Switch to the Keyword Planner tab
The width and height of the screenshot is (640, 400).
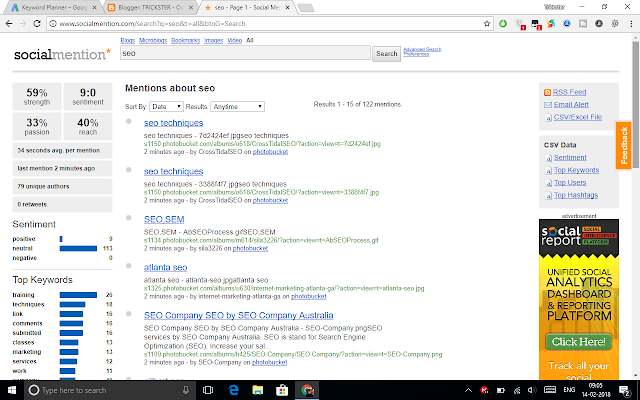[54, 7]
